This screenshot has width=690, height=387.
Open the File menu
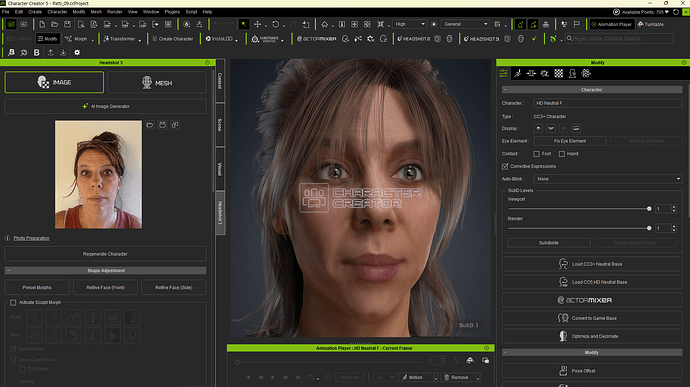(6, 12)
